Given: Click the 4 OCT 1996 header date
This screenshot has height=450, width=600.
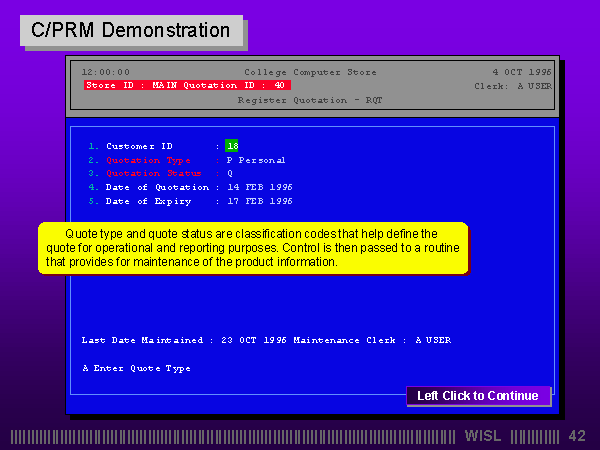Looking at the screenshot, I should [521, 72].
